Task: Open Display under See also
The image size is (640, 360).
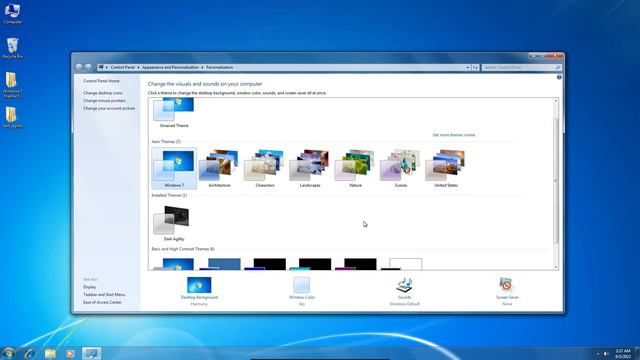Action: click(x=89, y=287)
